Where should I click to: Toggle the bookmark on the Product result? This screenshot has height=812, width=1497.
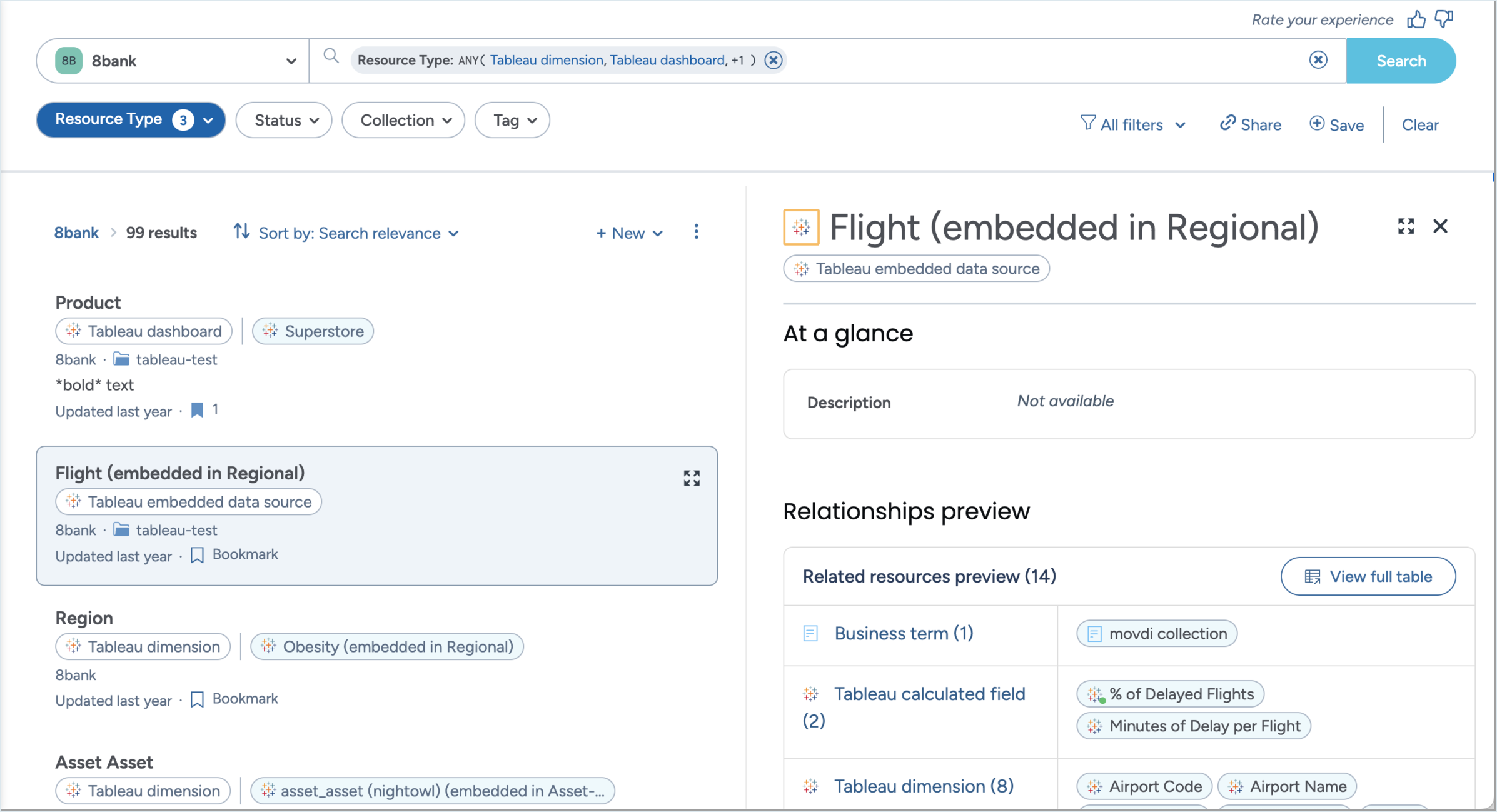coord(198,410)
